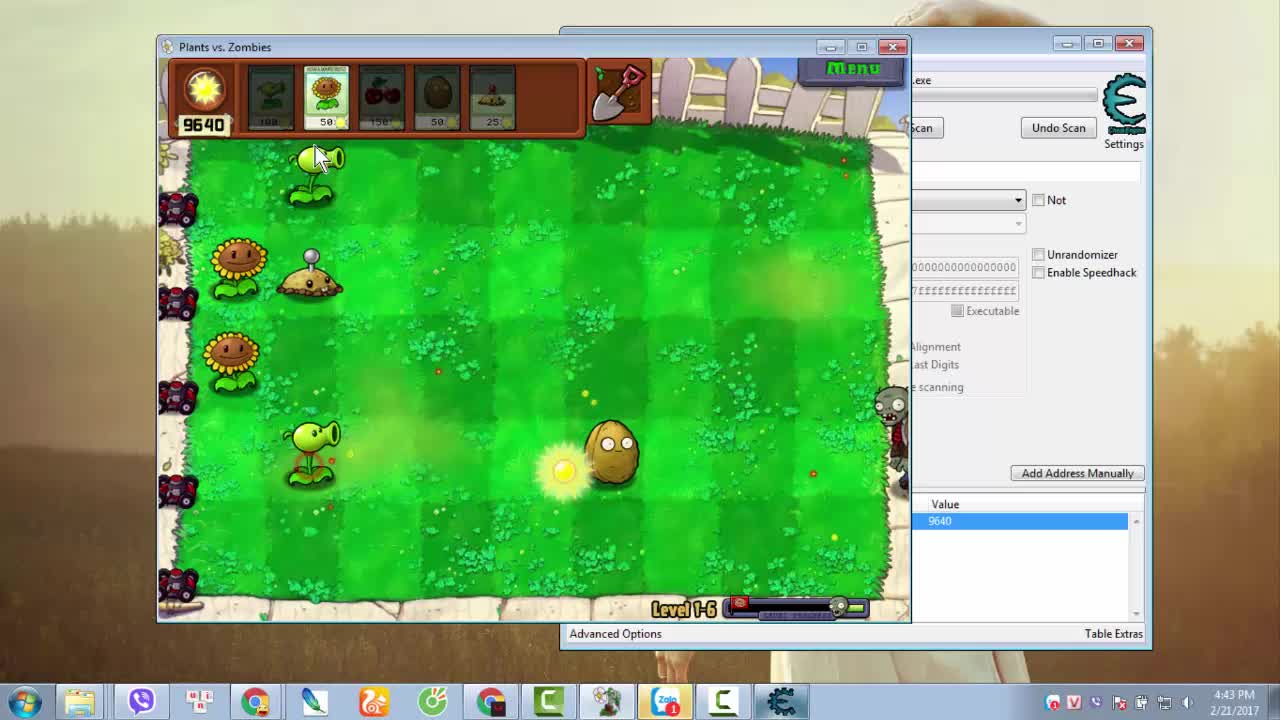Open Windows Explorer from the taskbar
The width and height of the screenshot is (1280, 720).
[80, 701]
